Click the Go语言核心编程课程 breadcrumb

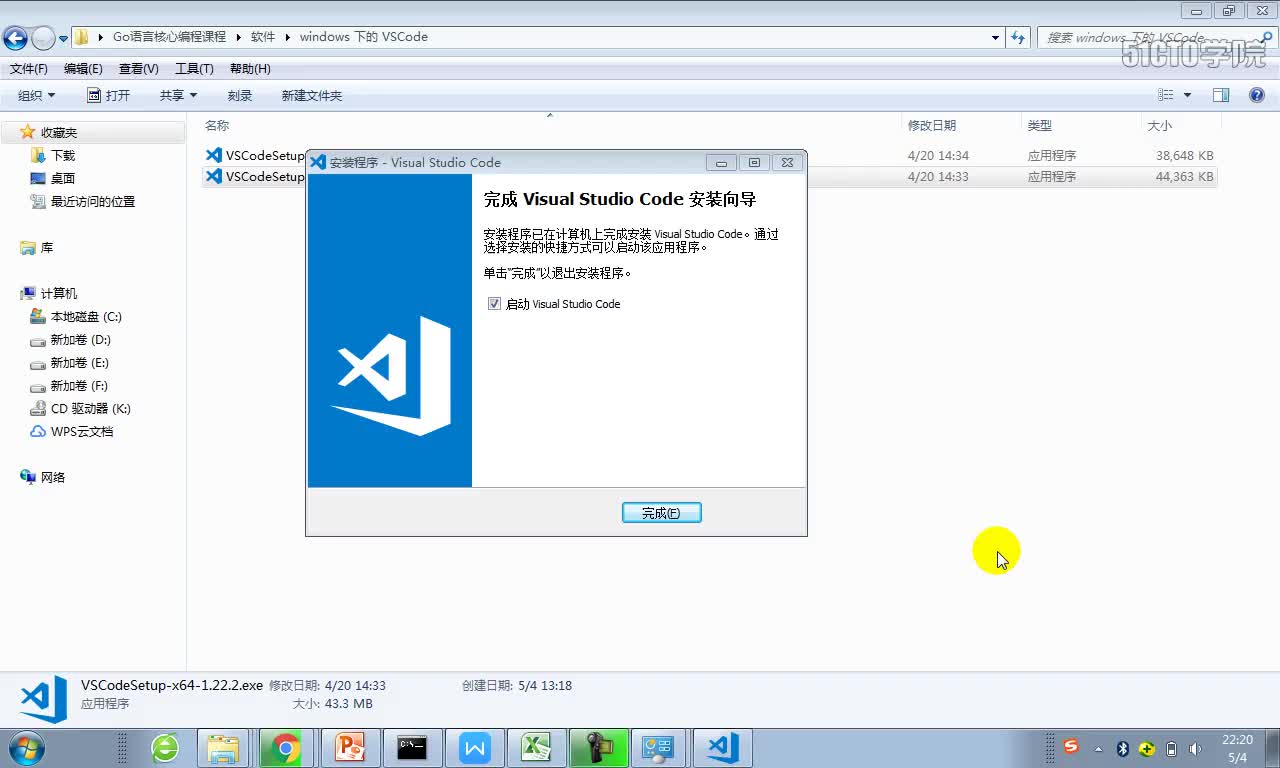click(169, 37)
